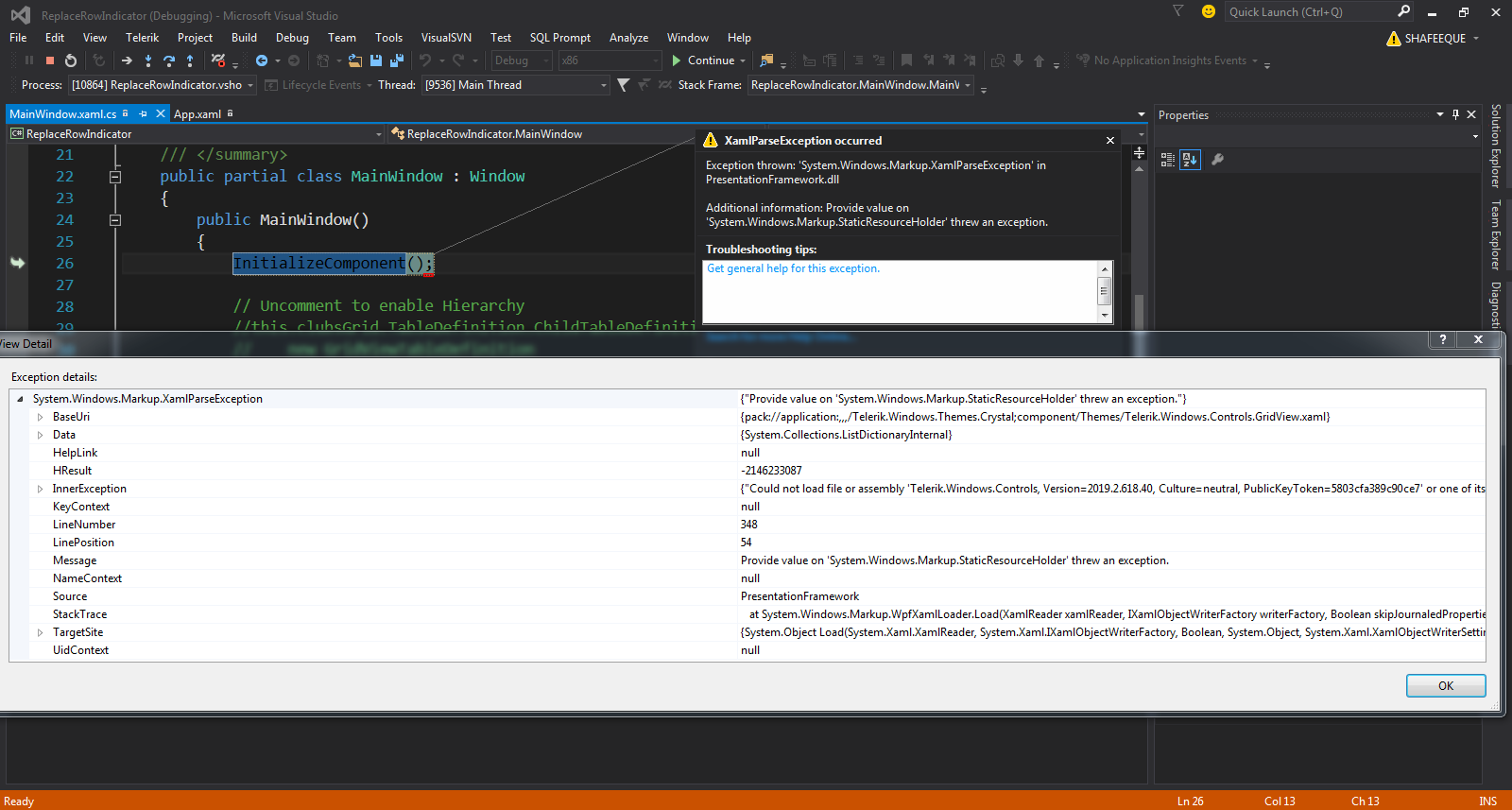Click the Step Over icon
Screen dimensions: 1512x810
coord(169,60)
